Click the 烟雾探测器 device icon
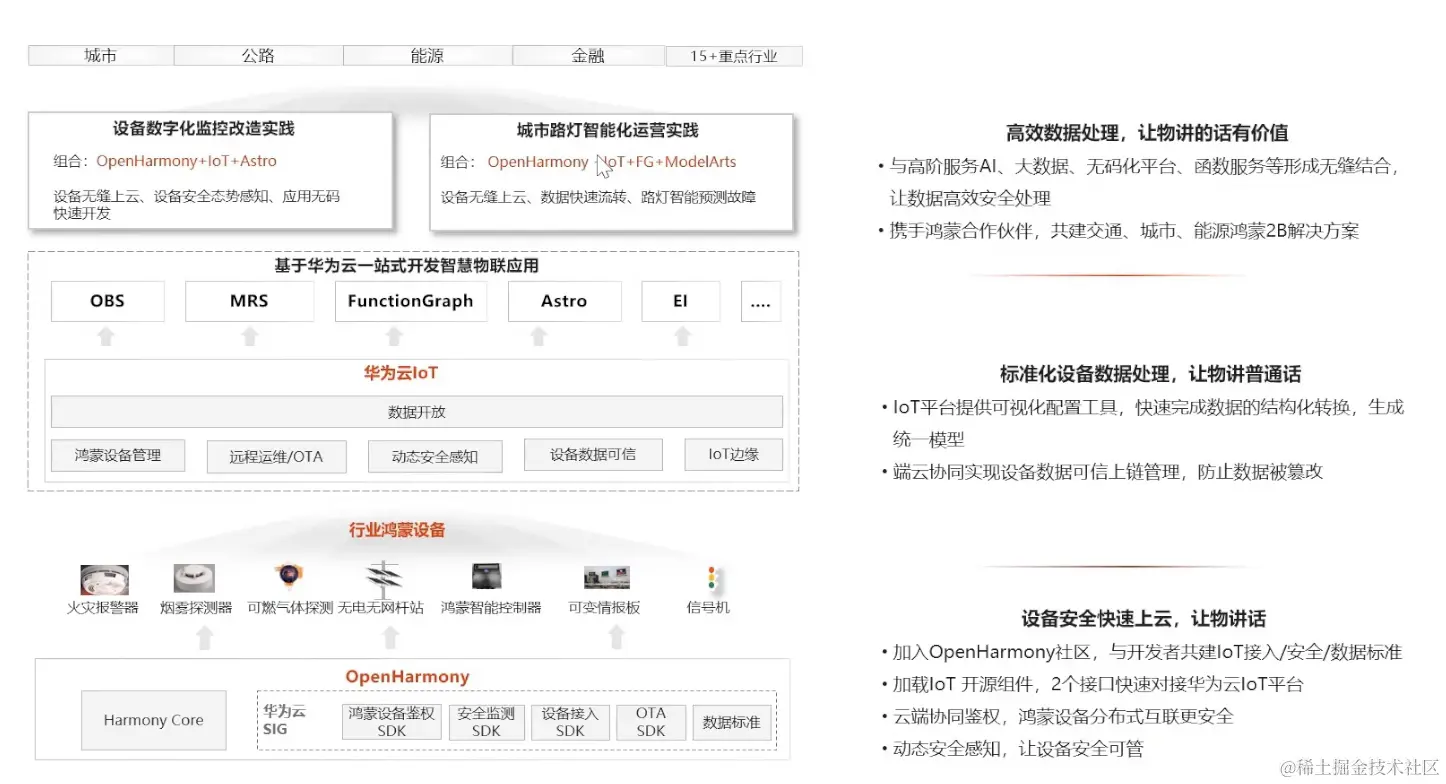The image size is (1446, 784). [194, 578]
